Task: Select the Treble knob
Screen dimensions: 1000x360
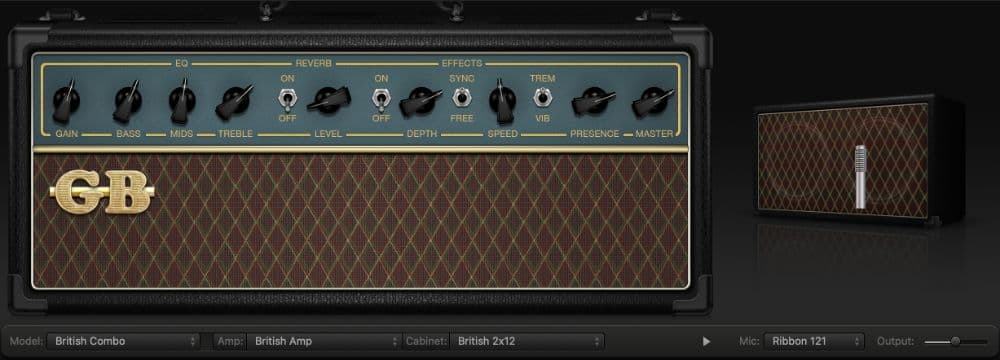Action: (x=235, y=101)
